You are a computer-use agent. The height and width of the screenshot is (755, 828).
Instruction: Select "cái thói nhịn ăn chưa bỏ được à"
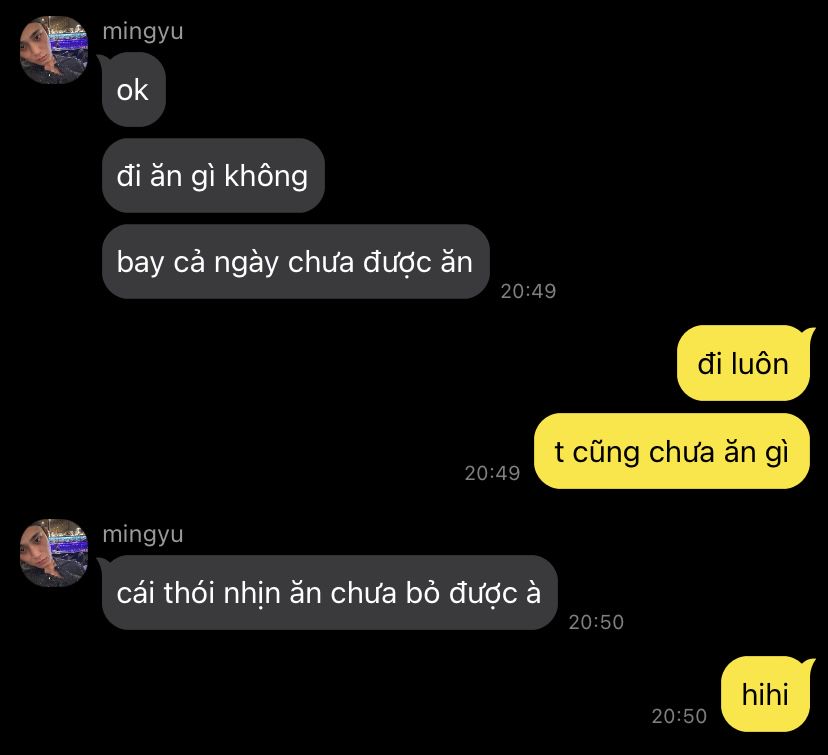coord(330,592)
